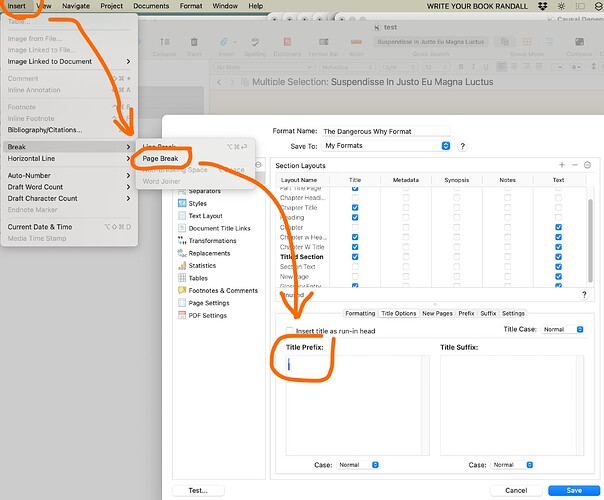Open PDF Settings in the sidebar

pyautogui.click(x=208, y=315)
